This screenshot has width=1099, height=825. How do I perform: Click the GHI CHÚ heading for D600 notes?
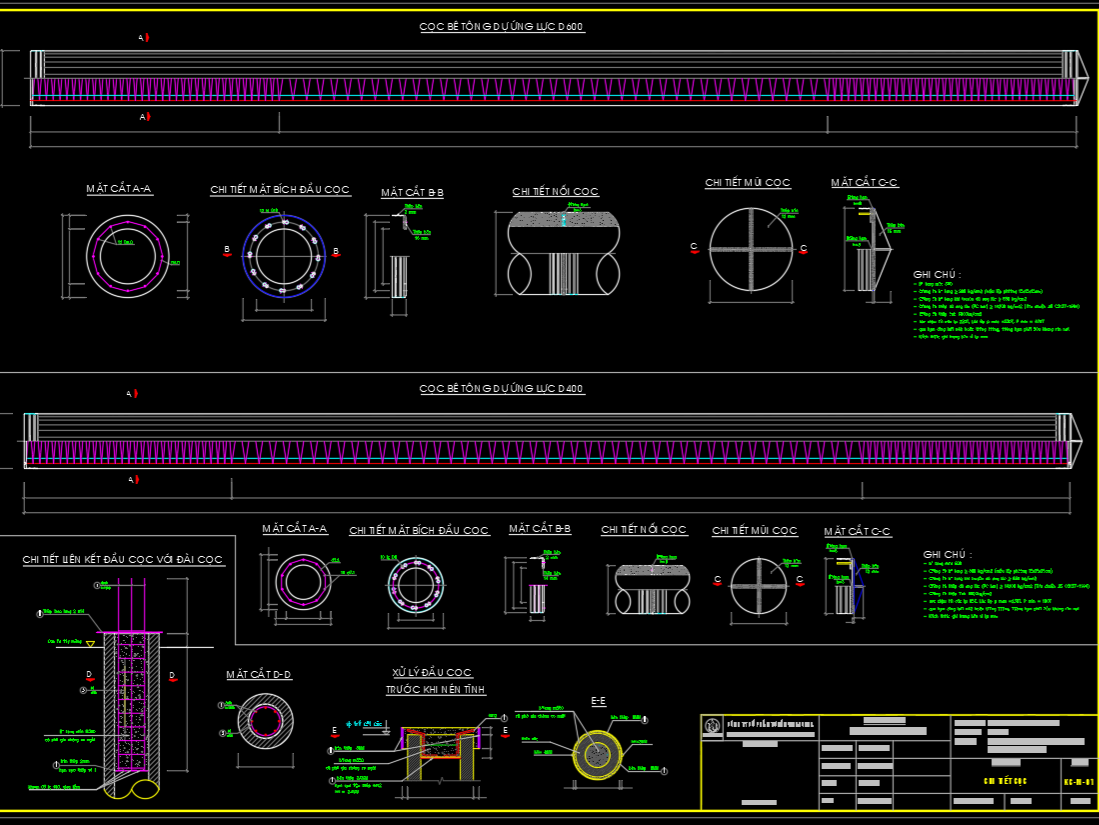pyautogui.click(x=936, y=274)
